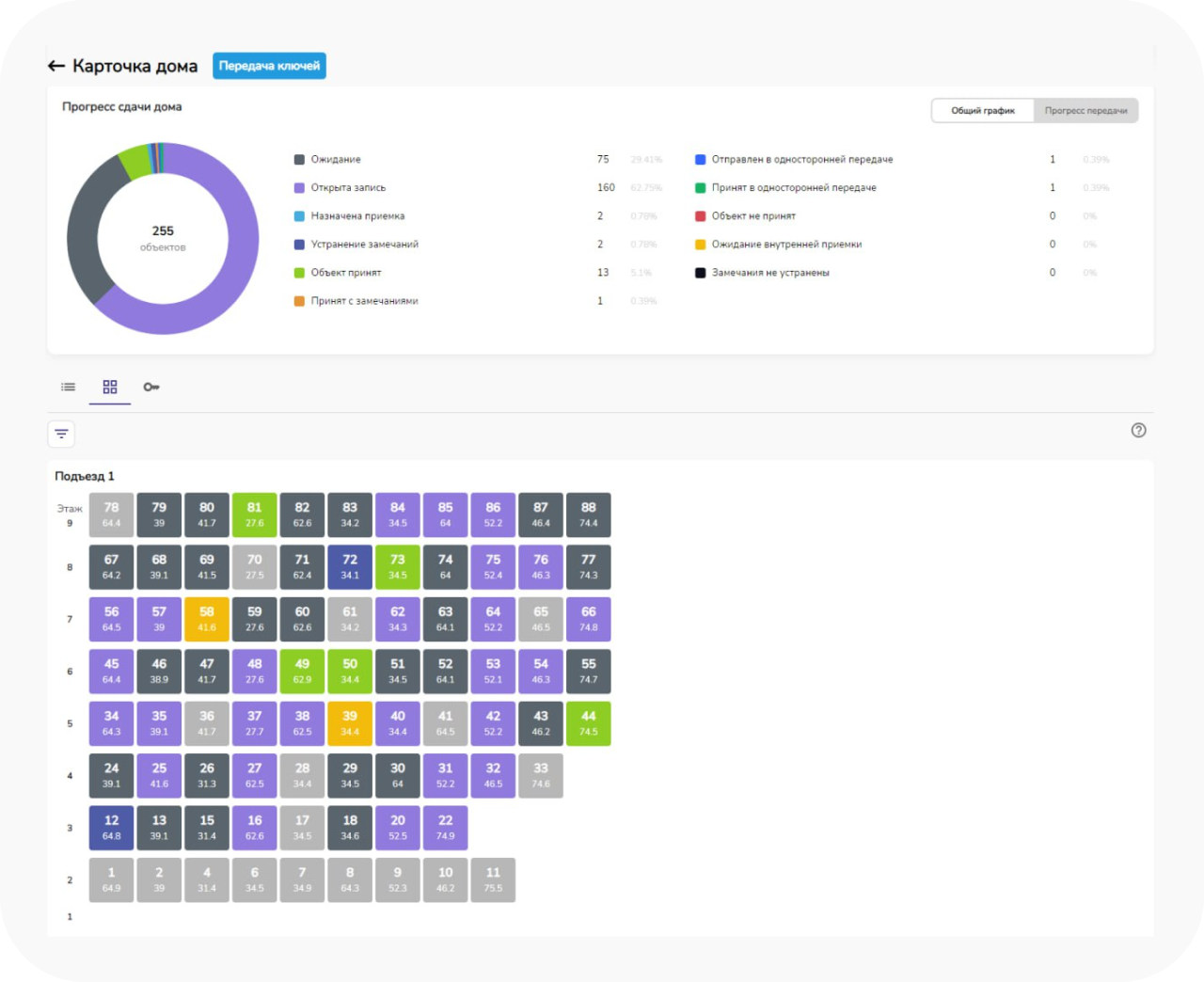Open the filter icon button
The height and width of the screenshot is (982, 1204).
(61, 434)
